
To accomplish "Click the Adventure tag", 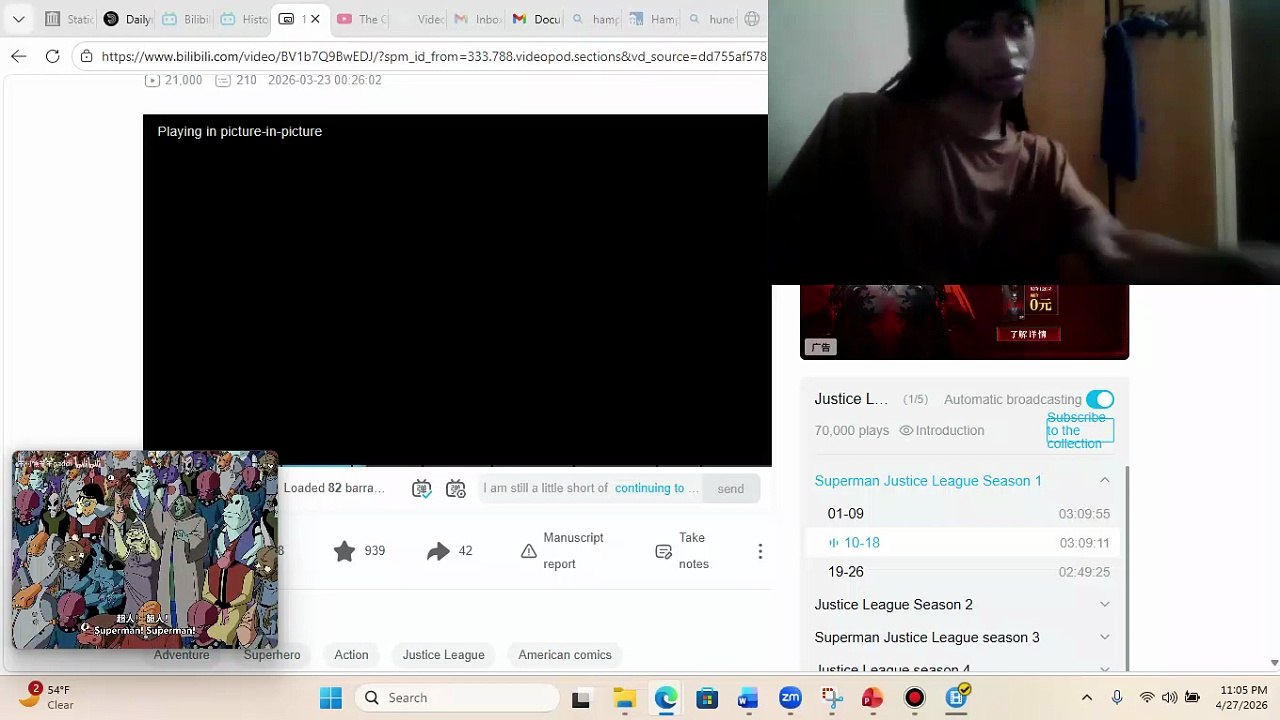I will click(182, 655).
